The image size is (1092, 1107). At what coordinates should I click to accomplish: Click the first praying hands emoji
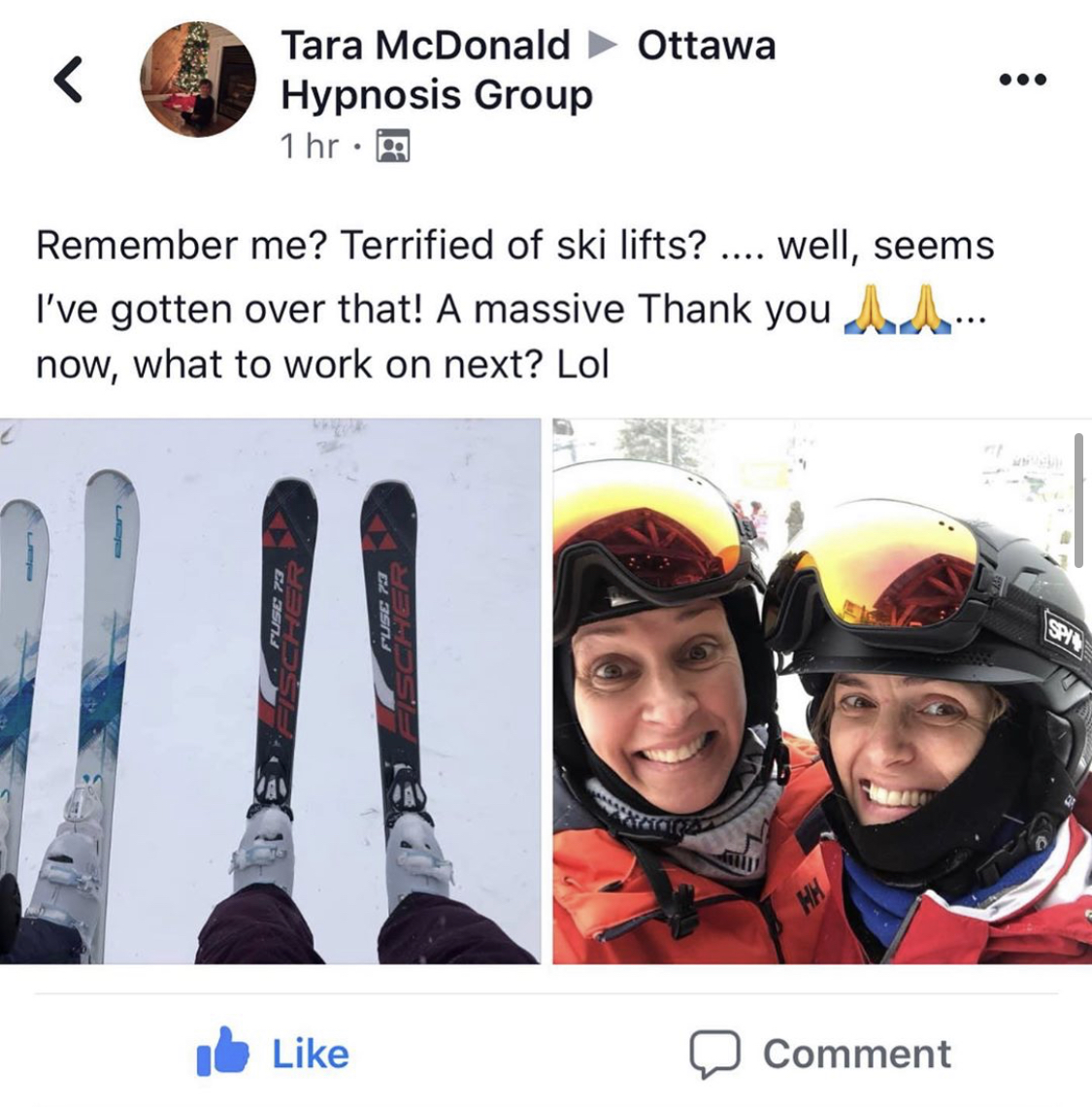pos(871,309)
